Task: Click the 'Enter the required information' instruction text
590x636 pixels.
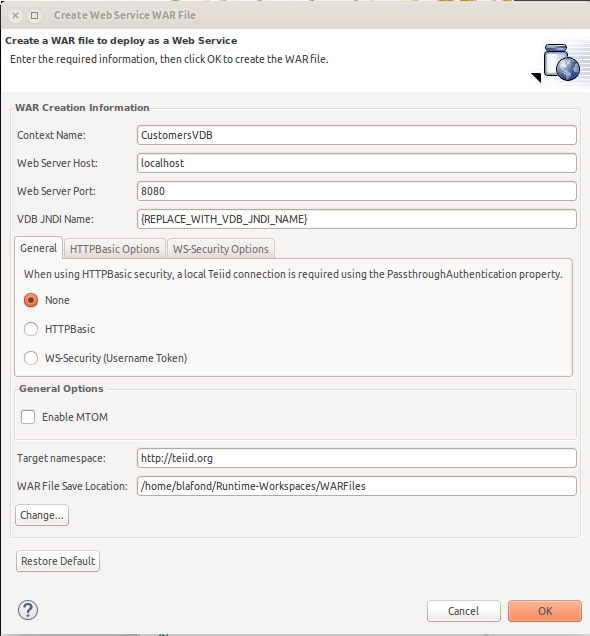Action: pos(169,59)
